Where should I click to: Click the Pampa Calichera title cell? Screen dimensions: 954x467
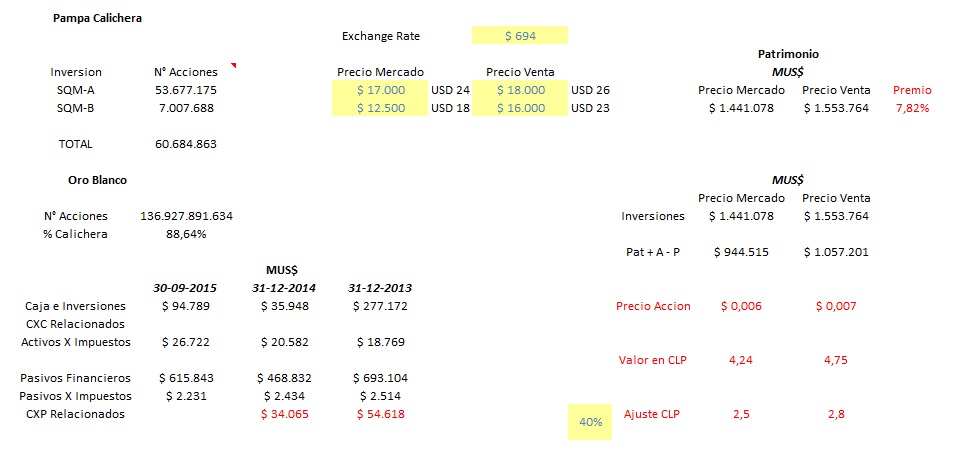click(x=97, y=18)
